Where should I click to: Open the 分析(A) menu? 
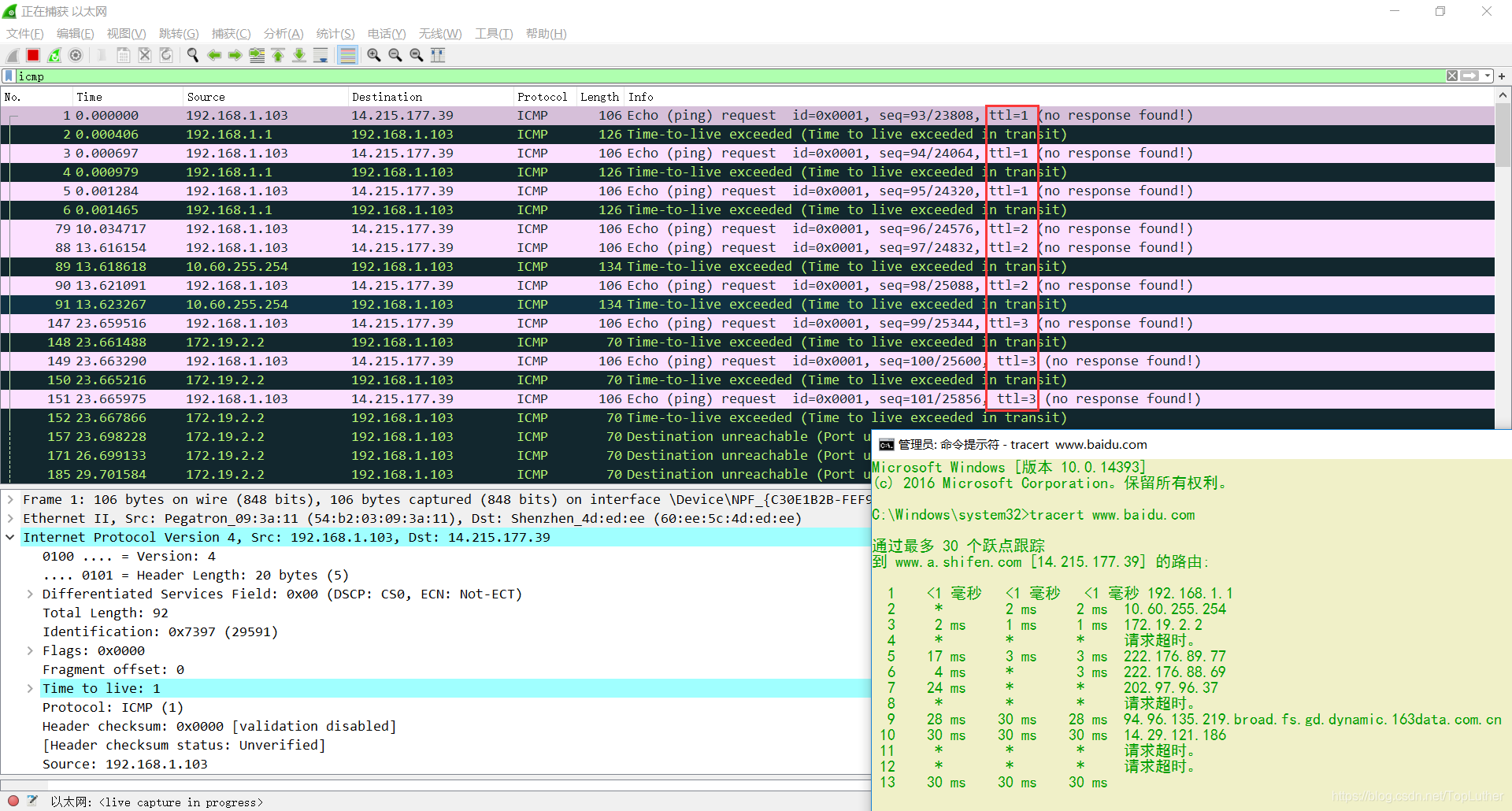[283, 34]
